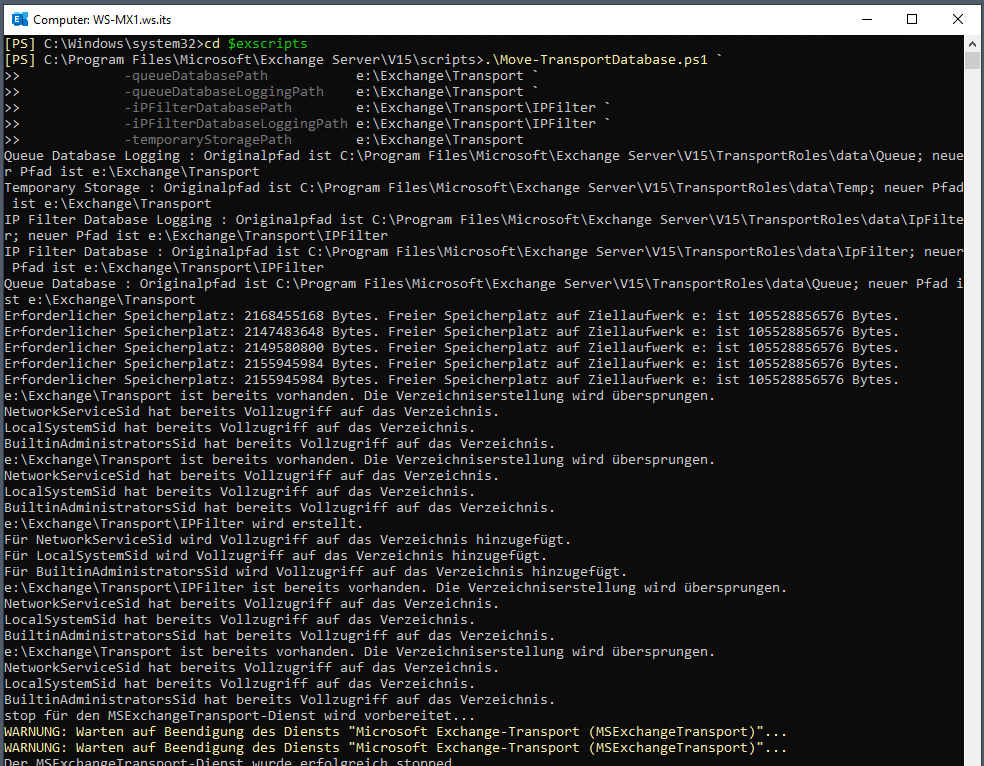Image resolution: width=984 pixels, height=766 pixels.
Task: Click the '-queueDatabasePath' parameter
Action: point(196,76)
